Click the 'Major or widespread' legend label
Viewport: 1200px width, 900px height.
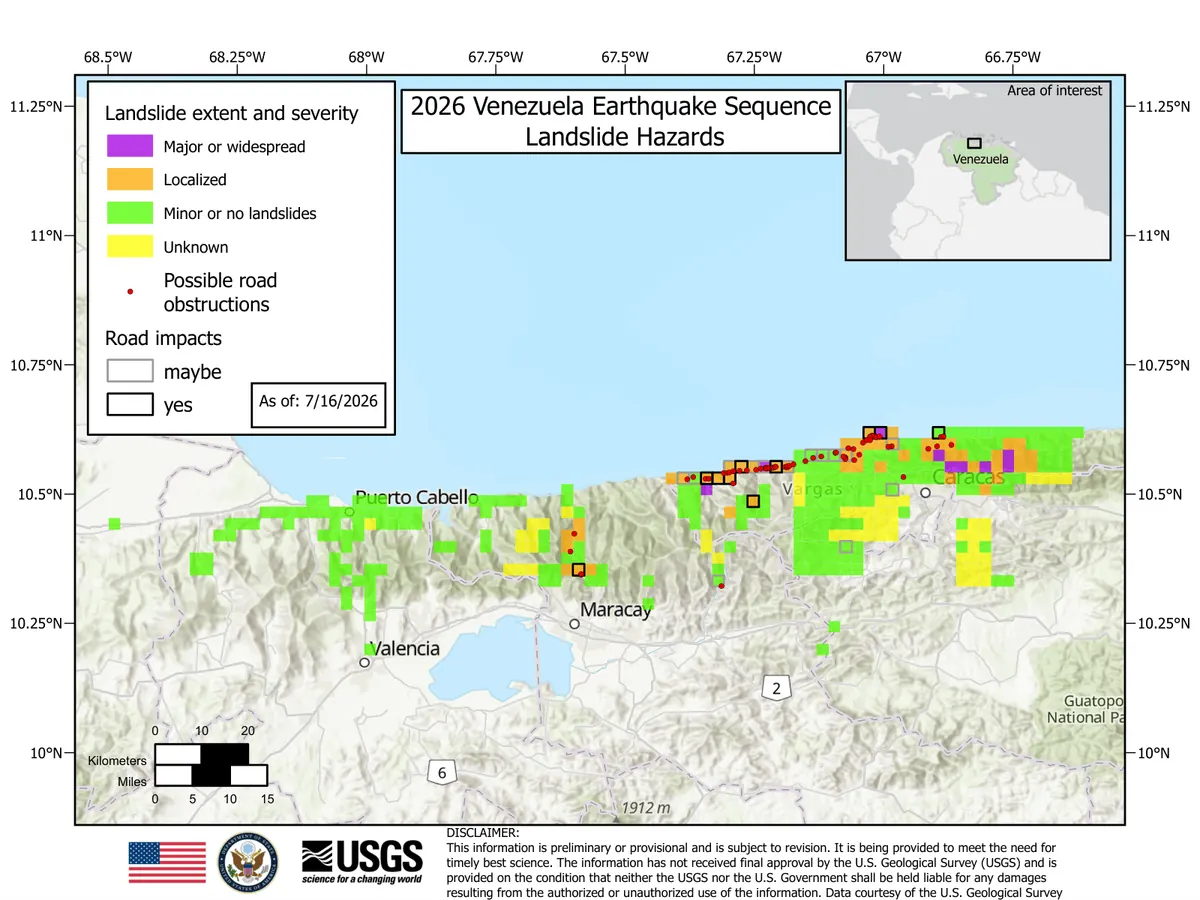[x=234, y=147]
